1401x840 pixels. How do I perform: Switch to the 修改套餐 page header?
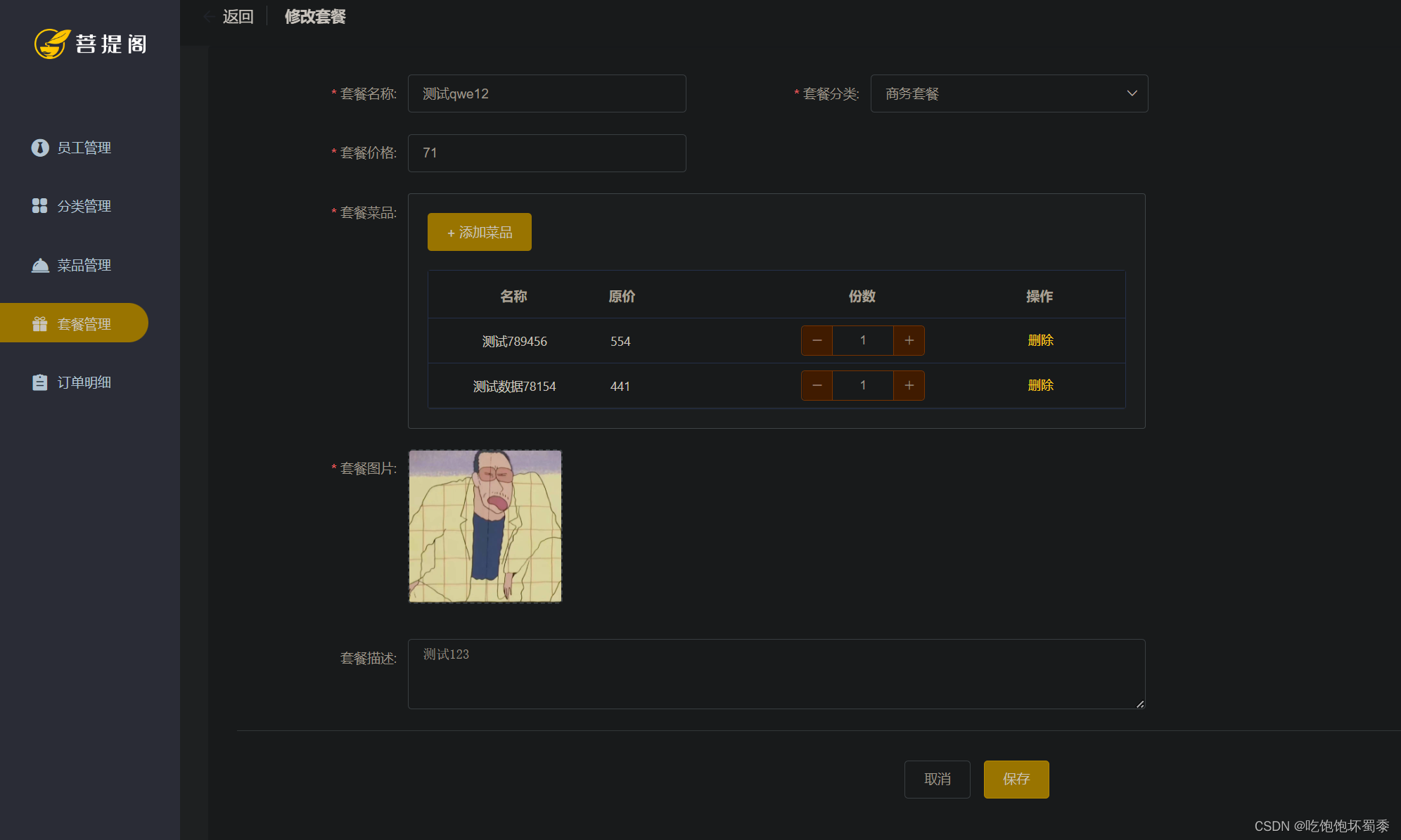[x=314, y=16]
